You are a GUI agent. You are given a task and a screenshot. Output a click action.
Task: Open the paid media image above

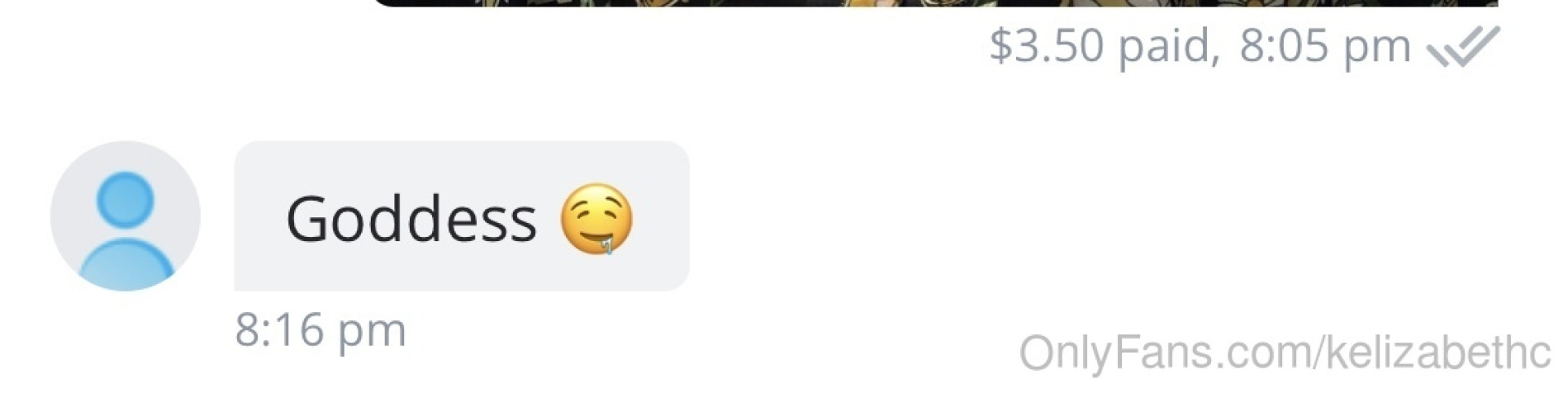pyautogui.click(x=935, y=3)
